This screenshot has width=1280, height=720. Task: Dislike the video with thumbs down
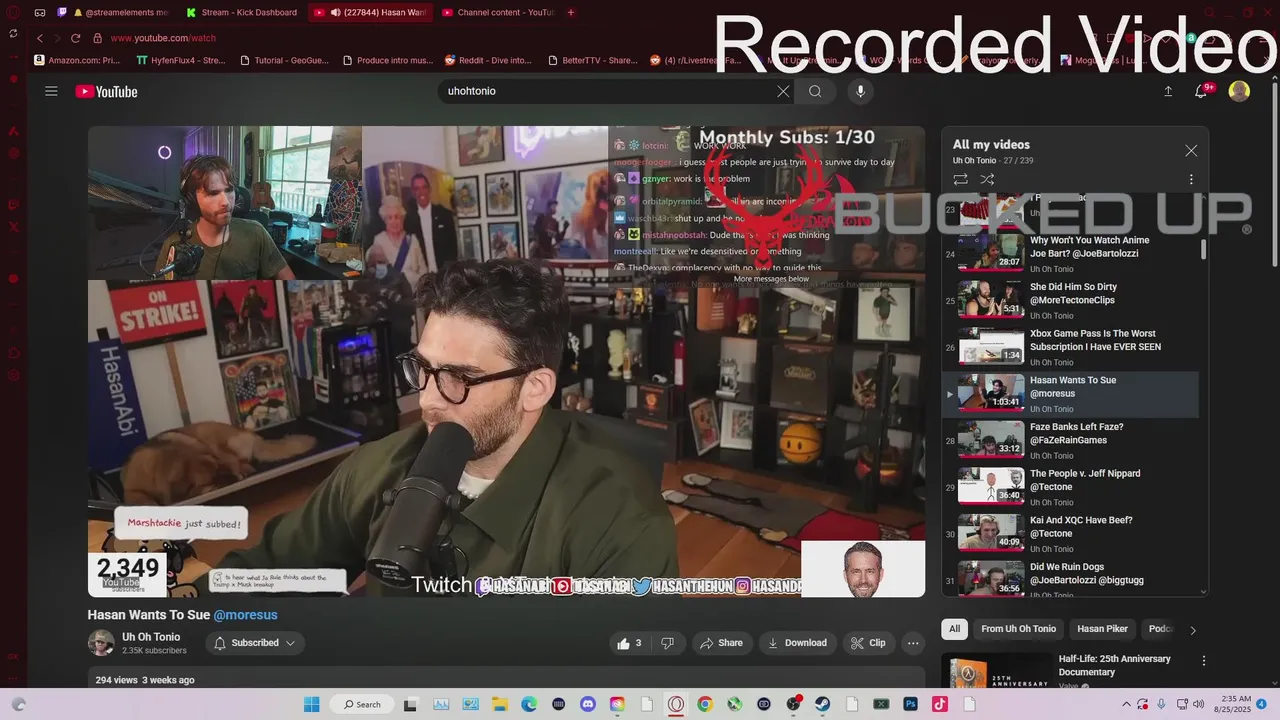coord(667,643)
